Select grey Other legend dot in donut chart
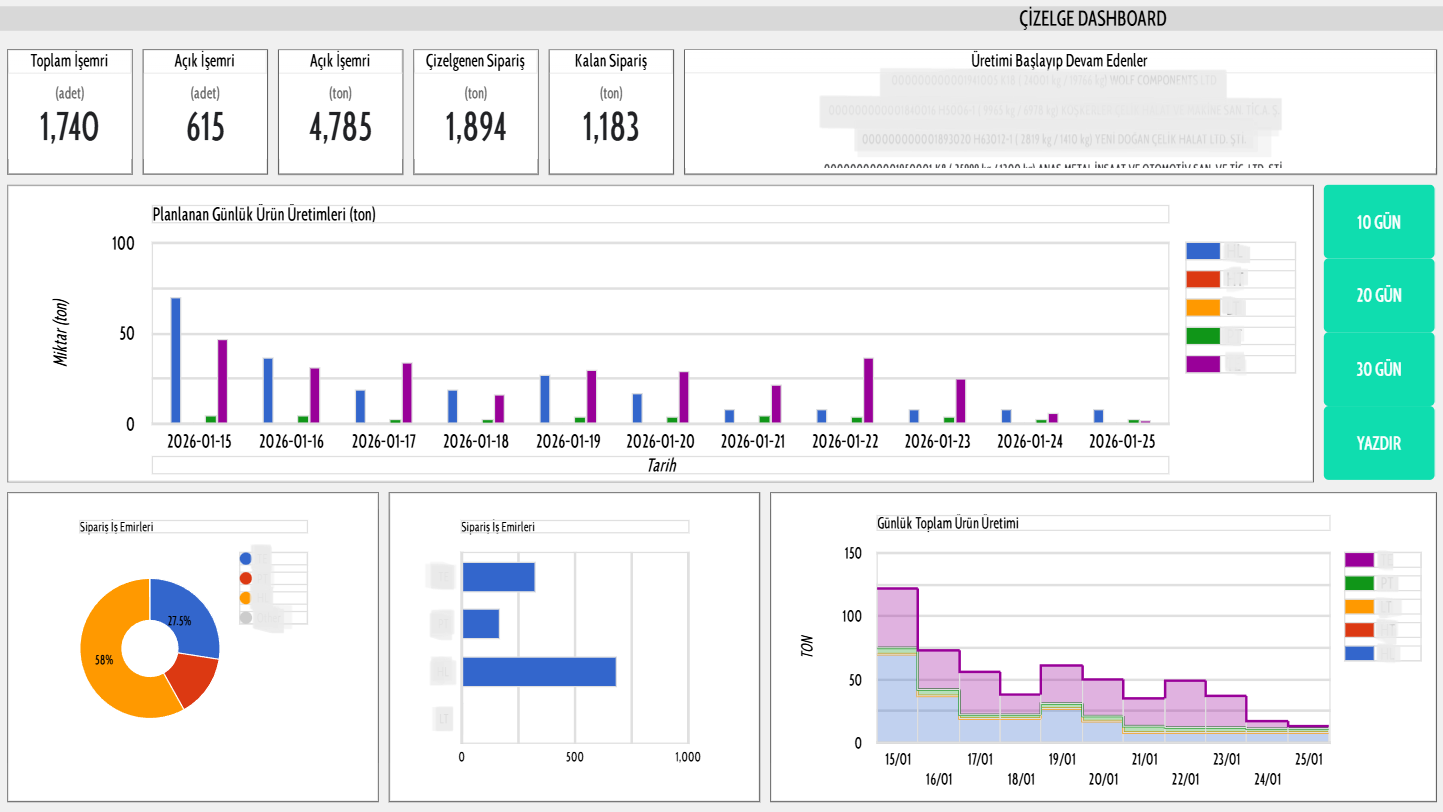 pos(246,617)
